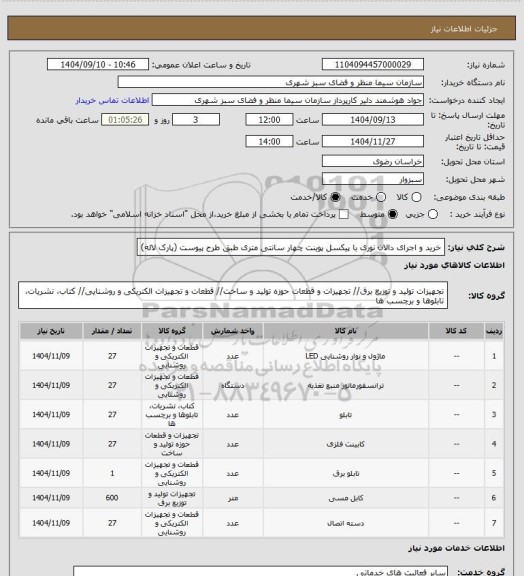The width and height of the screenshot is (524, 576).
Task: Click the گروه خدمت field سایر فعالیت های خدماتی
Action: click(x=261, y=571)
